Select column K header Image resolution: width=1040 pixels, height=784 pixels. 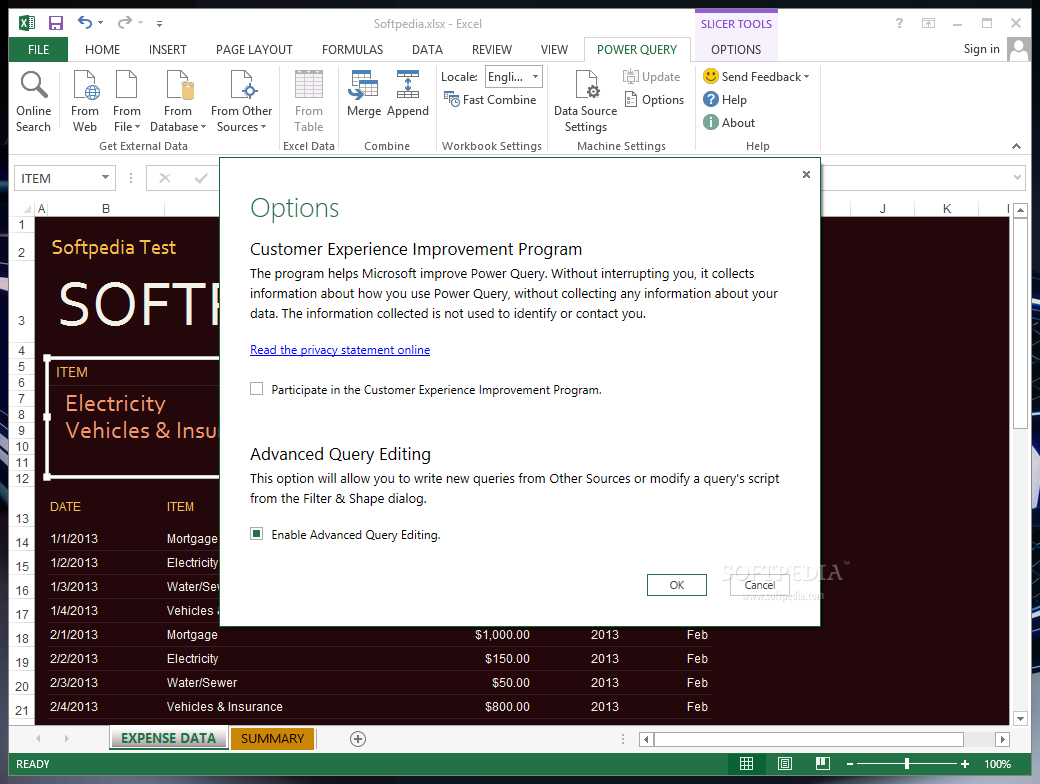tap(946, 209)
